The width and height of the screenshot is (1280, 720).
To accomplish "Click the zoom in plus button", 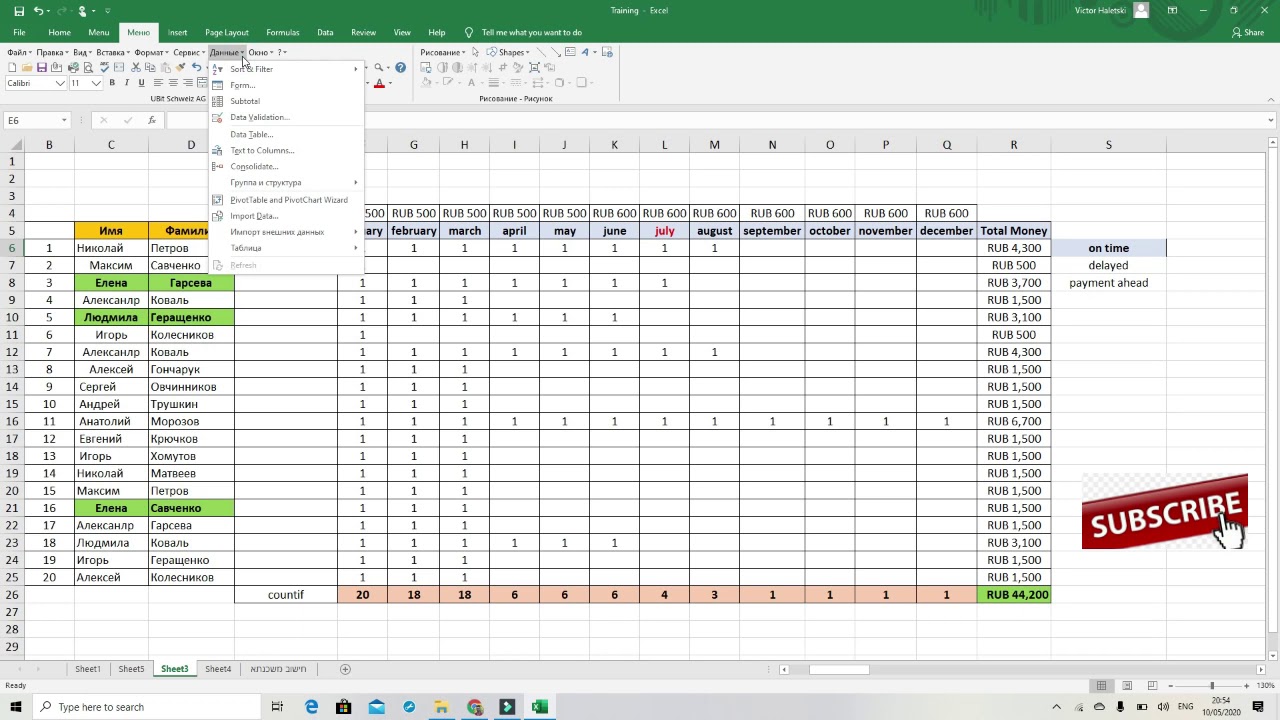I will click(1248, 686).
